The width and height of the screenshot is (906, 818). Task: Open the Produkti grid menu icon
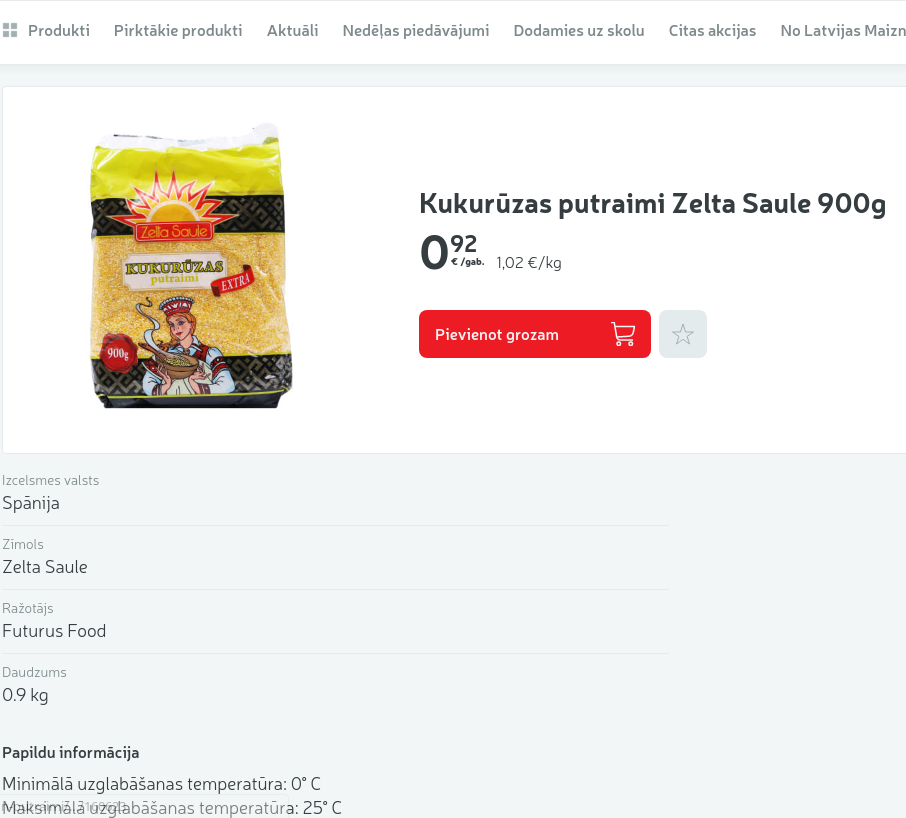point(10,30)
